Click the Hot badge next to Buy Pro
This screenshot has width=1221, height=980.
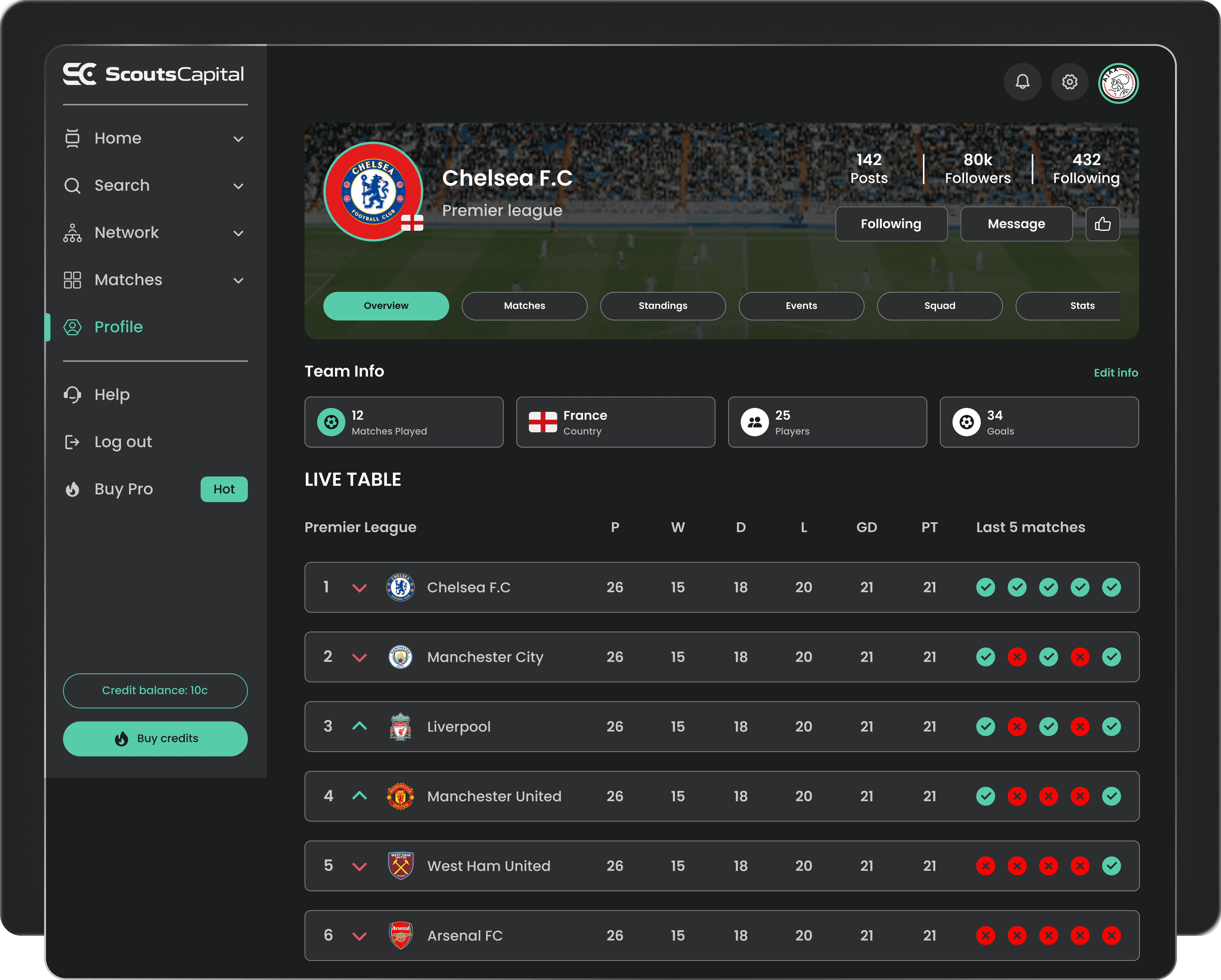[224, 489]
